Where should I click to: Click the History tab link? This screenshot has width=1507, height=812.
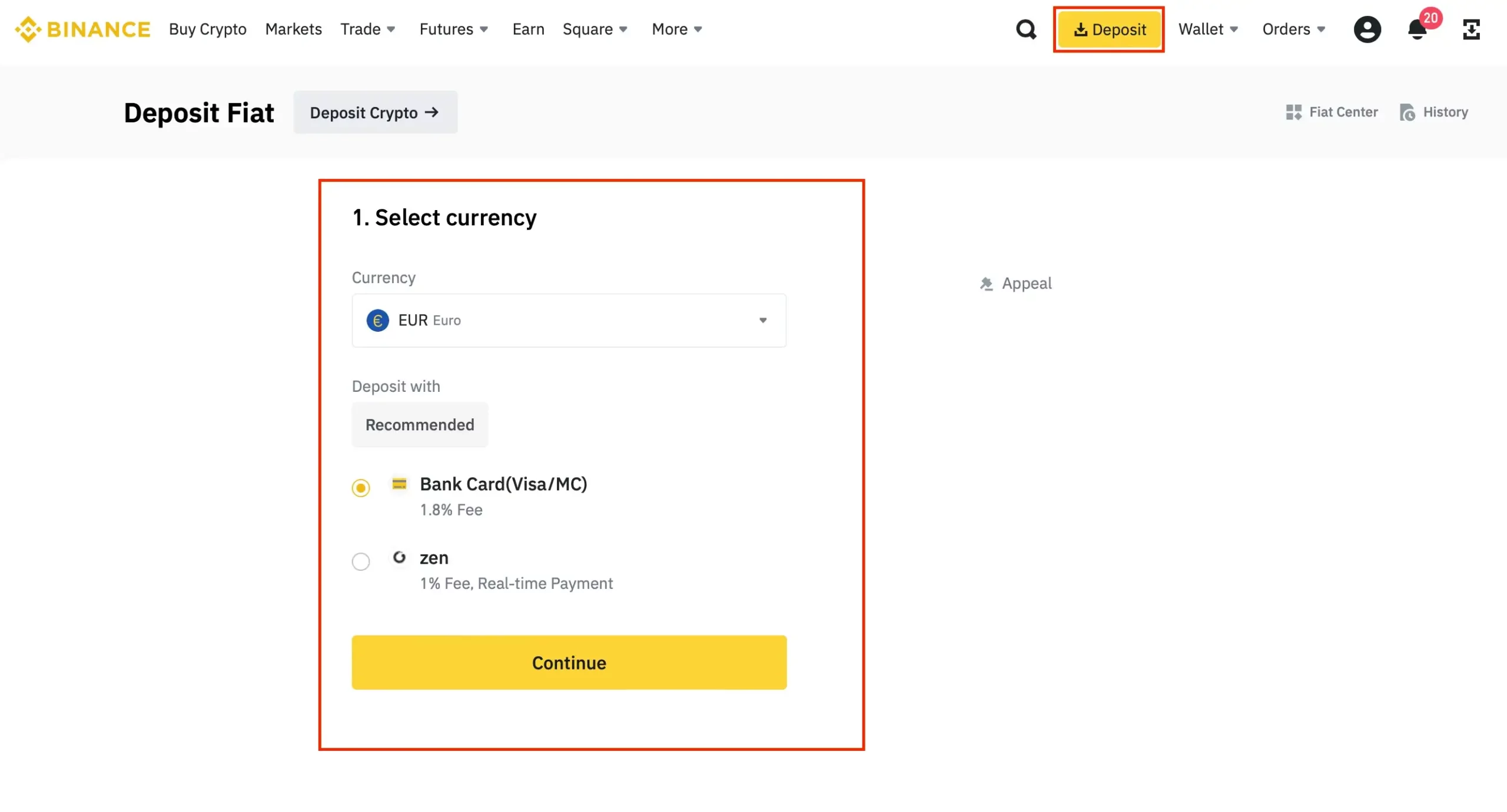pyautogui.click(x=1434, y=112)
